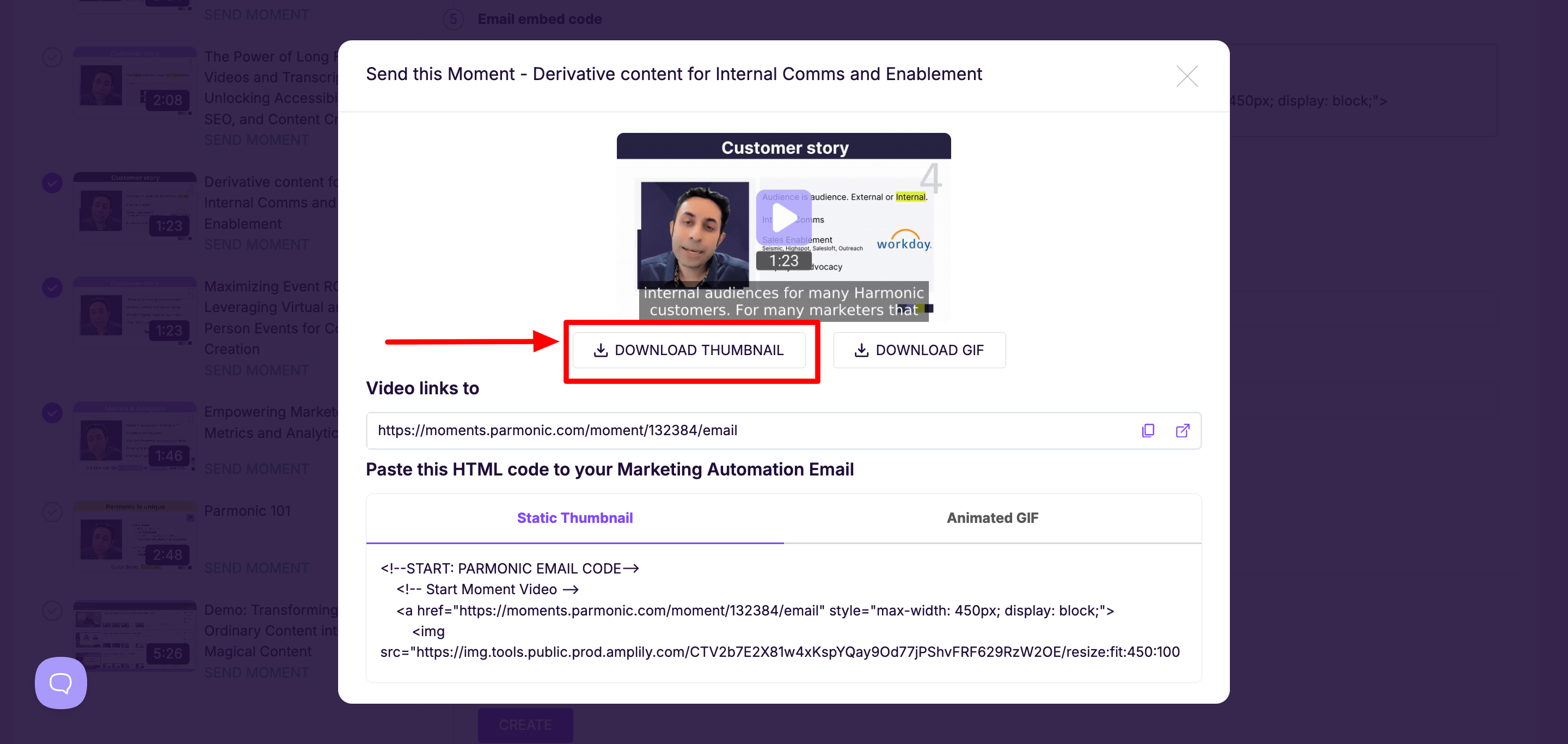Click Send Moment under Derivative content
The image size is (1568, 744).
256,245
